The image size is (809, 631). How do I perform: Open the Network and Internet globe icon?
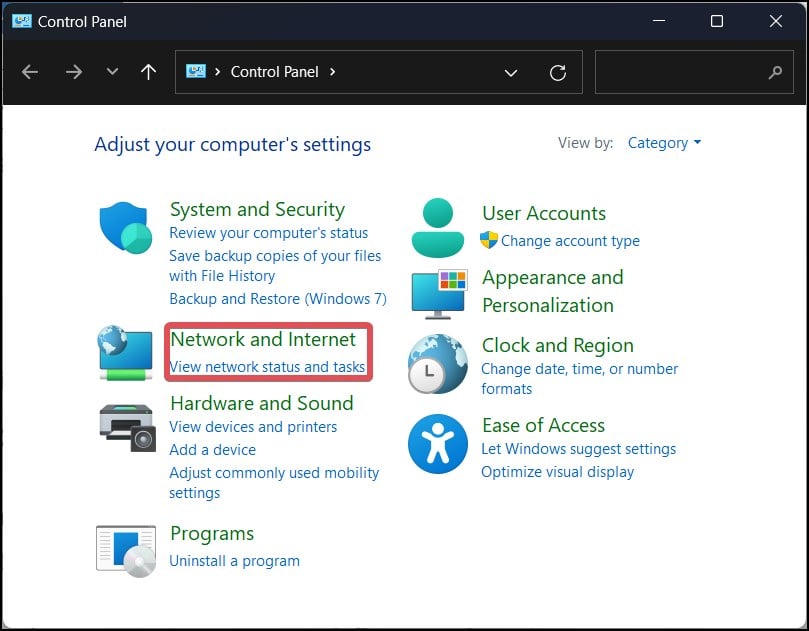(125, 352)
